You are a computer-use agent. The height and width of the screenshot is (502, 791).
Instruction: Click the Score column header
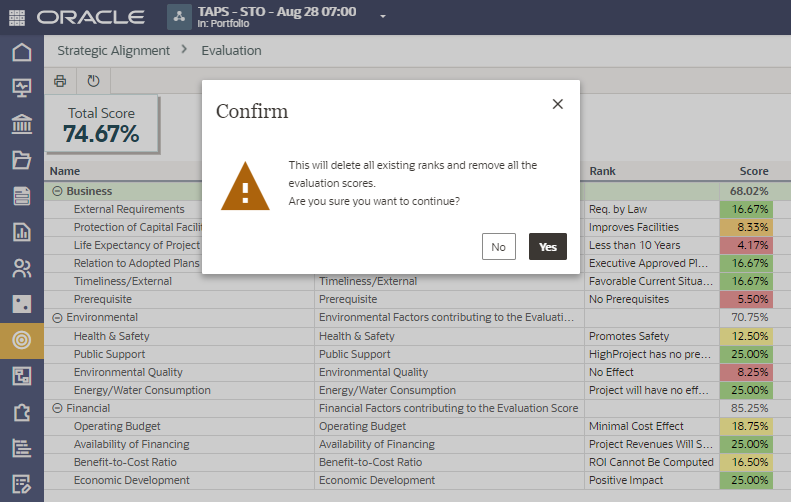(753, 171)
